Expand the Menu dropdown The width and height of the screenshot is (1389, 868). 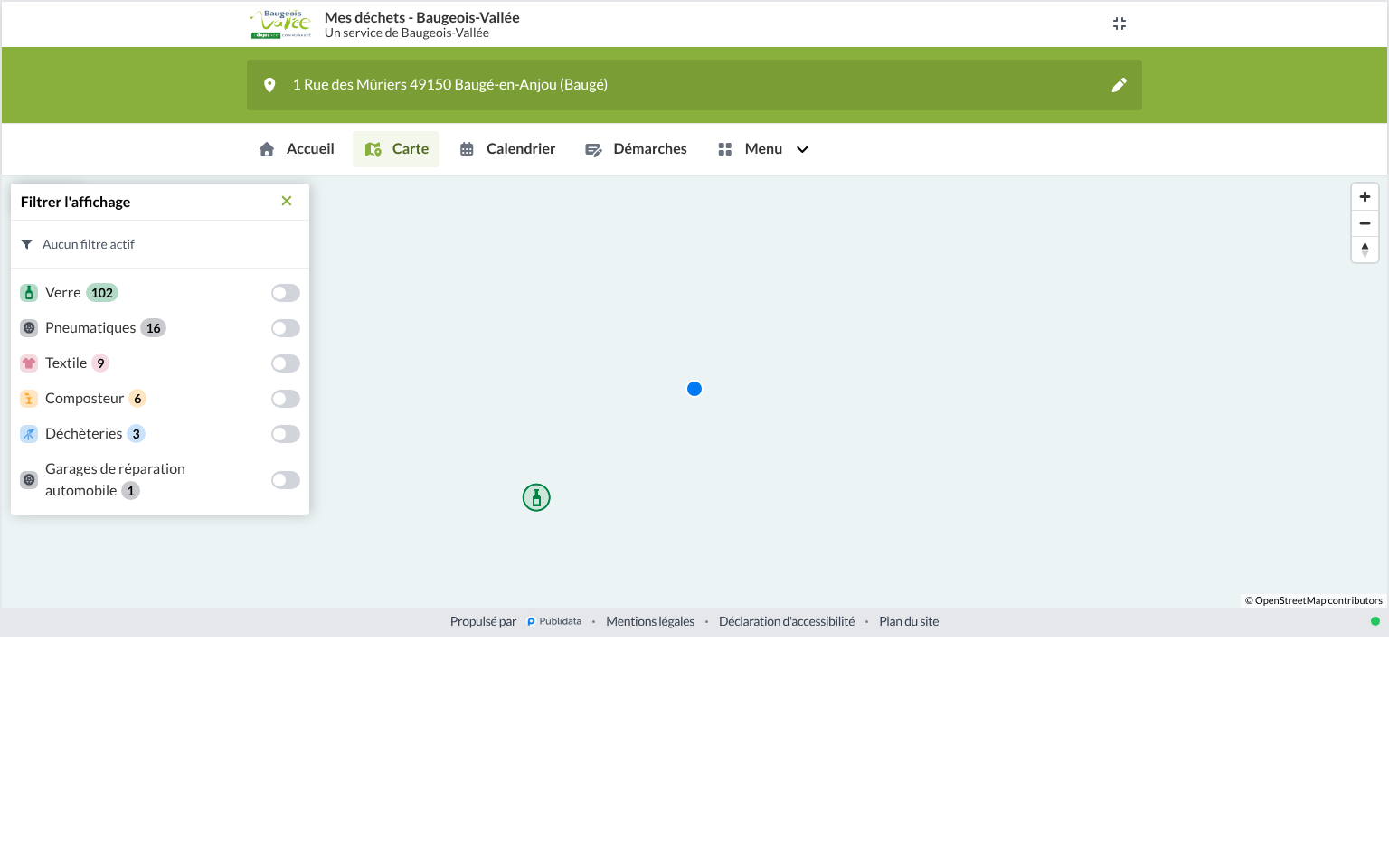click(x=763, y=149)
